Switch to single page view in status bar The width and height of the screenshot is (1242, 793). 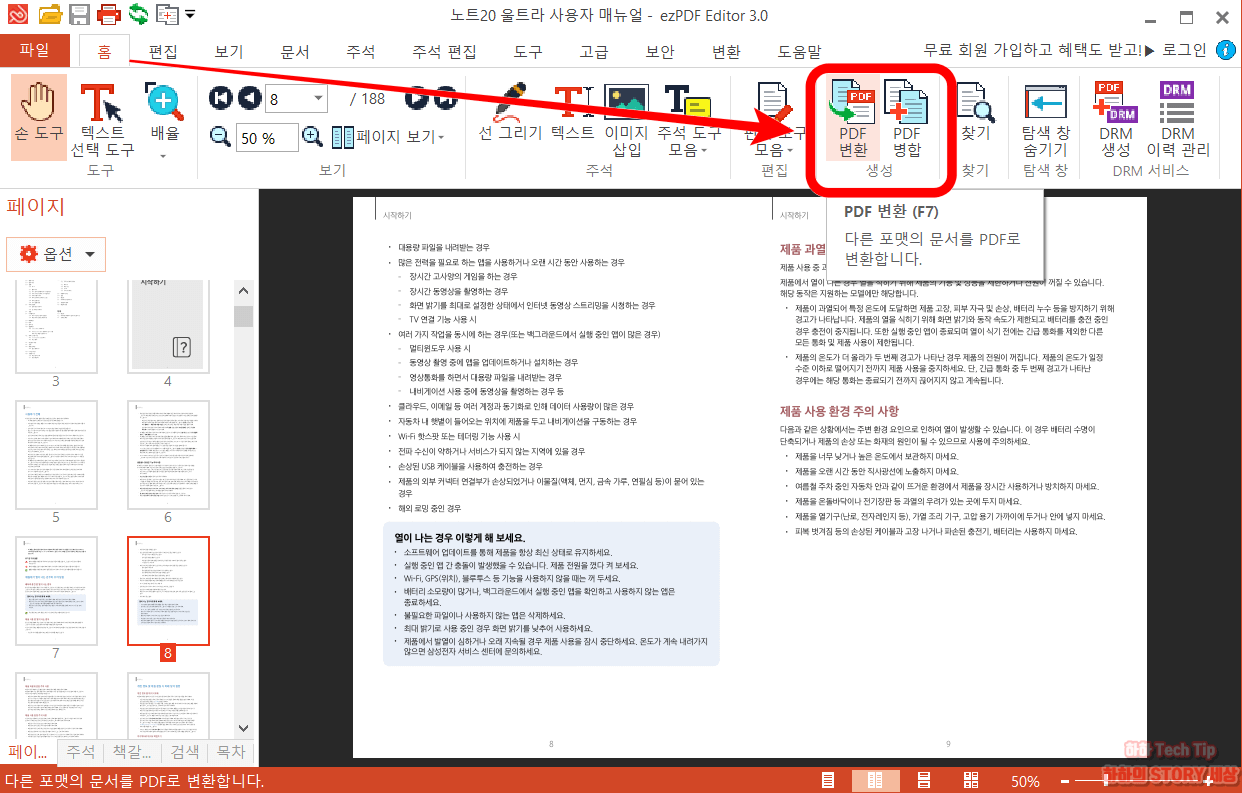coord(828,780)
